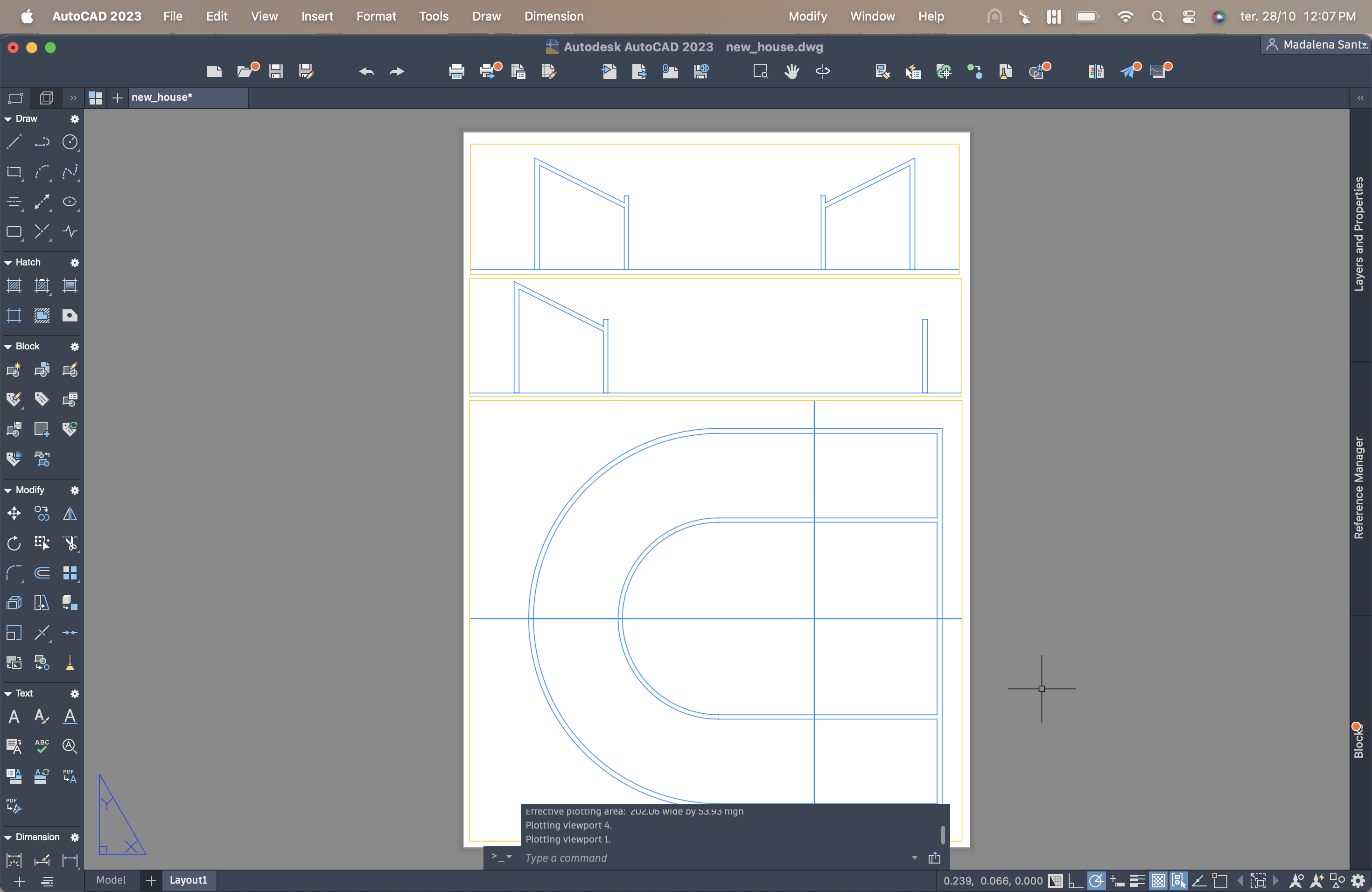The height and width of the screenshot is (892, 1372).
Task: Click the Undo arrow in toolbar
Action: click(x=366, y=71)
